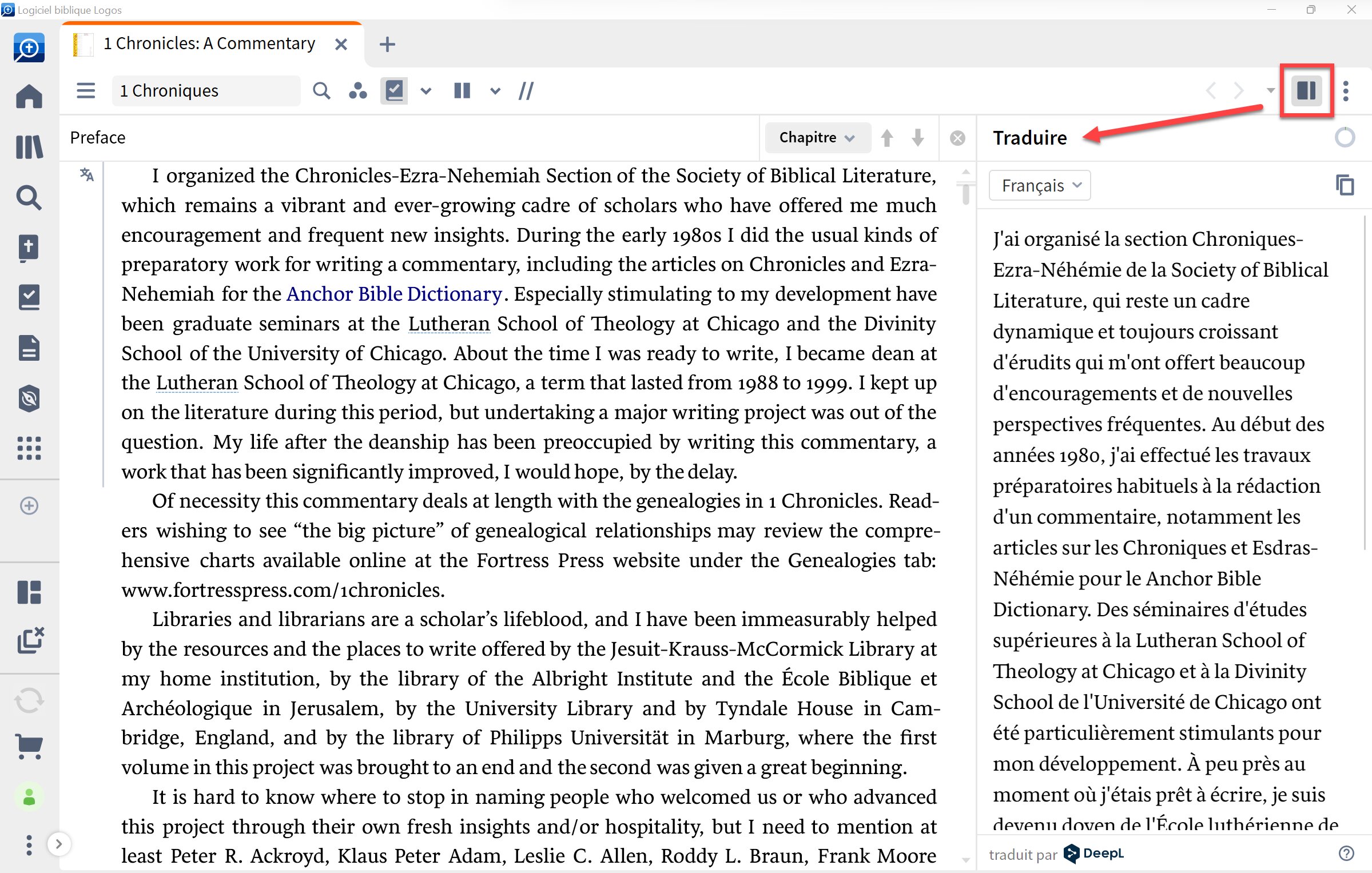Open the resource contents hamburger menu
1372x873 pixels.
(86, 91)
